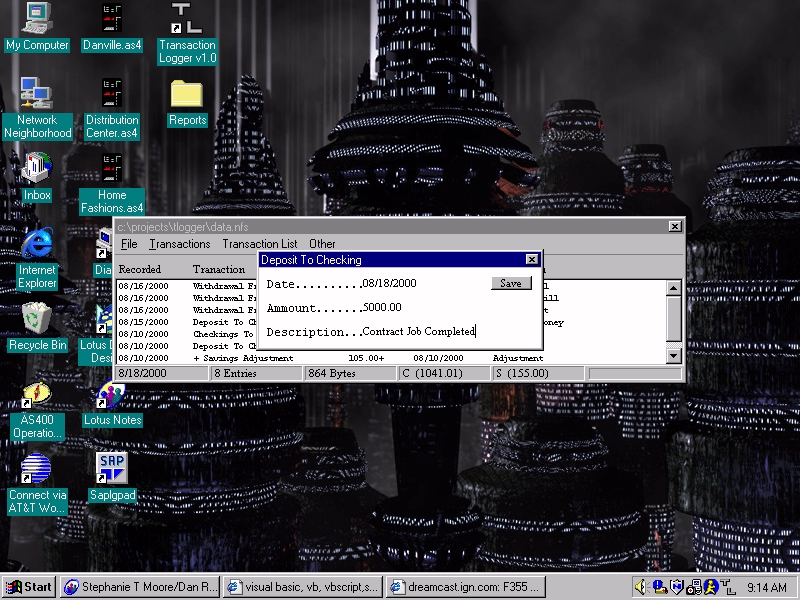Switch to the dreamcast.ign.com taskbar window
The height and width of the screenshot is (600, 800).
tap(466, 587)
